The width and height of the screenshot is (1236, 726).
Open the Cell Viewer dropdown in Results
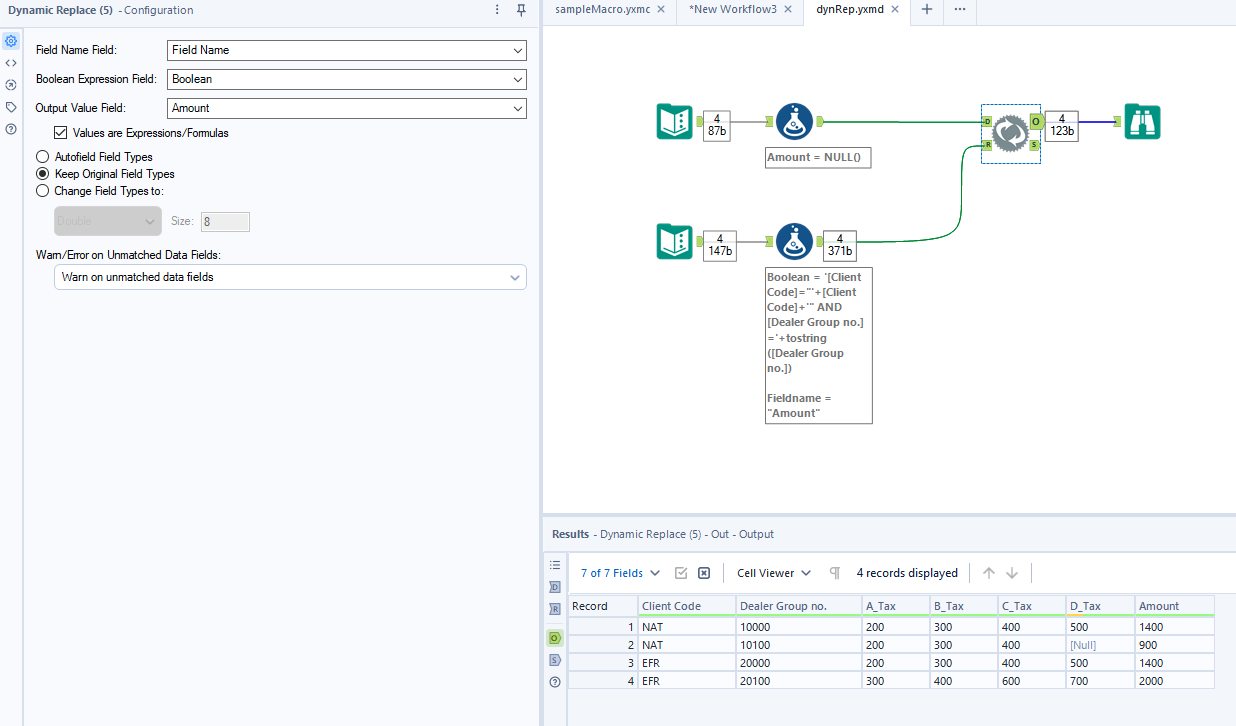click(772, 572)
